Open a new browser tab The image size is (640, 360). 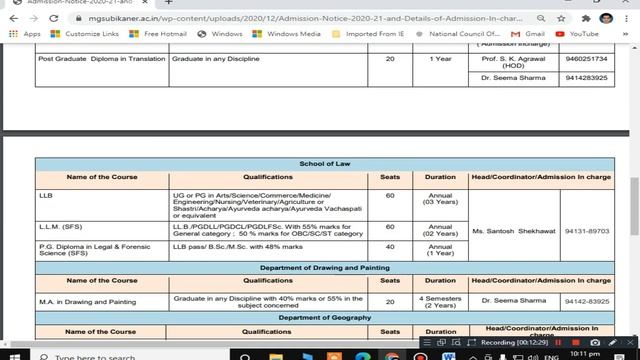169,2
